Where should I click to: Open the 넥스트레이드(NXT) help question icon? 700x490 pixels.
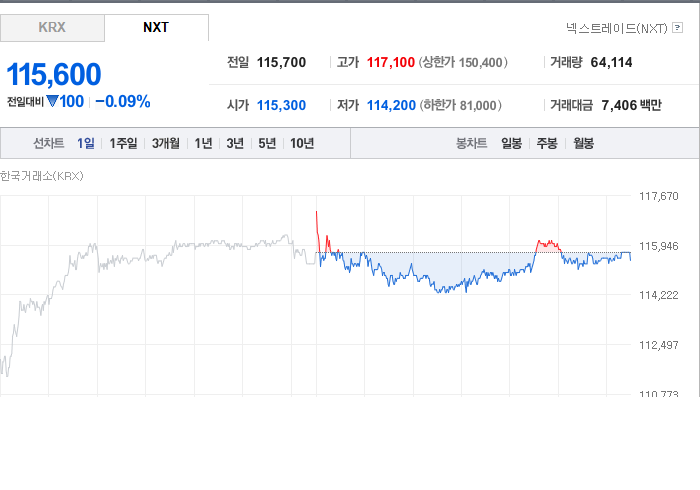tap(677, 28)
